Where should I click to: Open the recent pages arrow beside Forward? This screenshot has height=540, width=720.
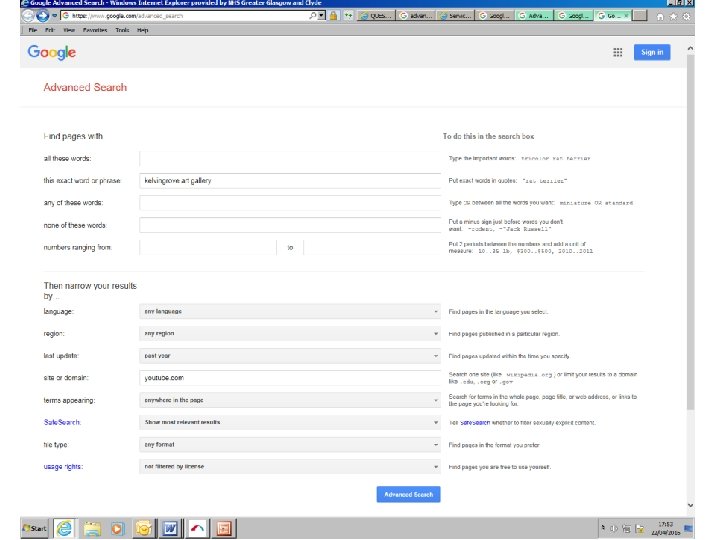pos(54,16)
